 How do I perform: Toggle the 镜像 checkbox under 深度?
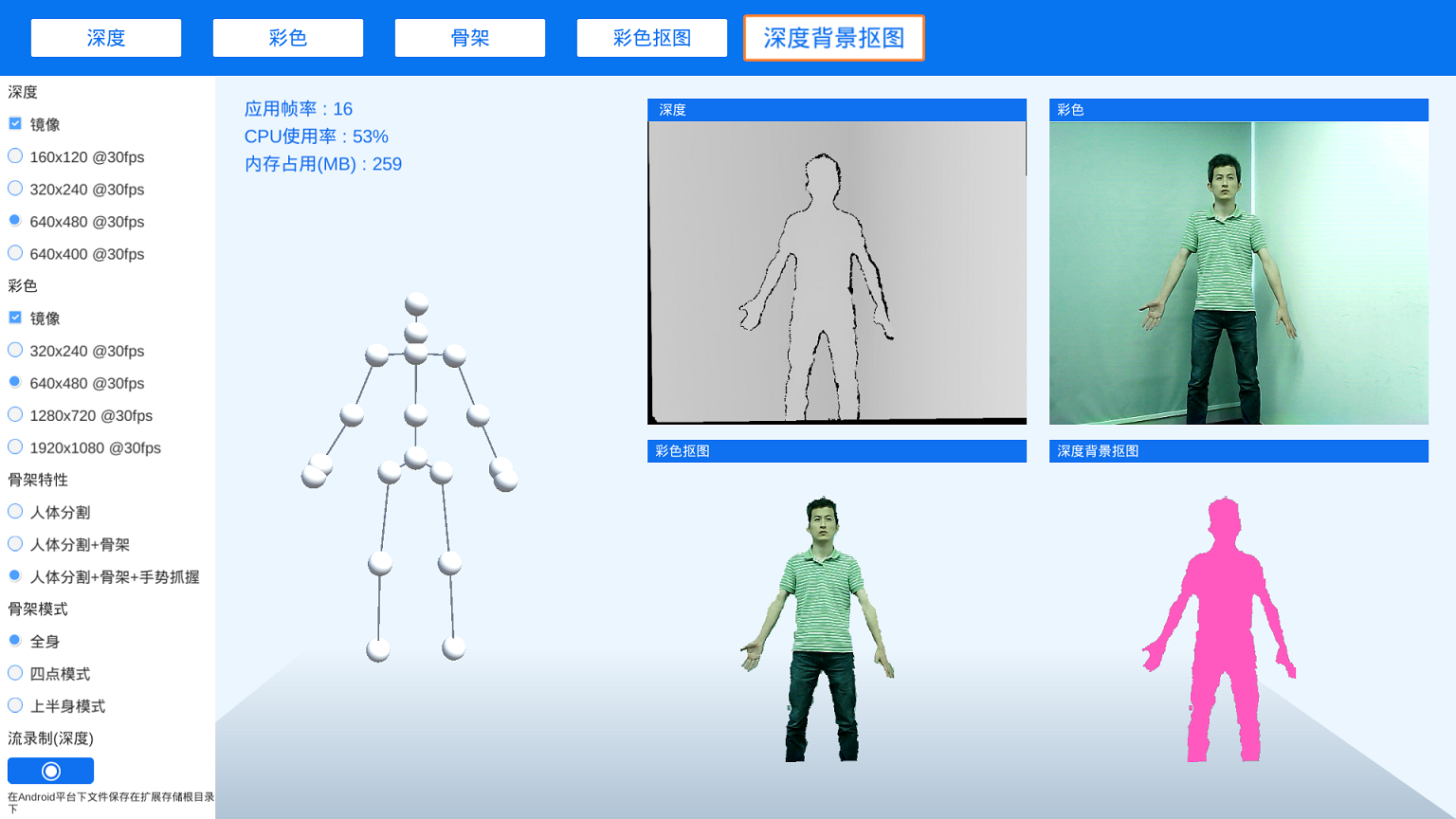pos(15,123)
